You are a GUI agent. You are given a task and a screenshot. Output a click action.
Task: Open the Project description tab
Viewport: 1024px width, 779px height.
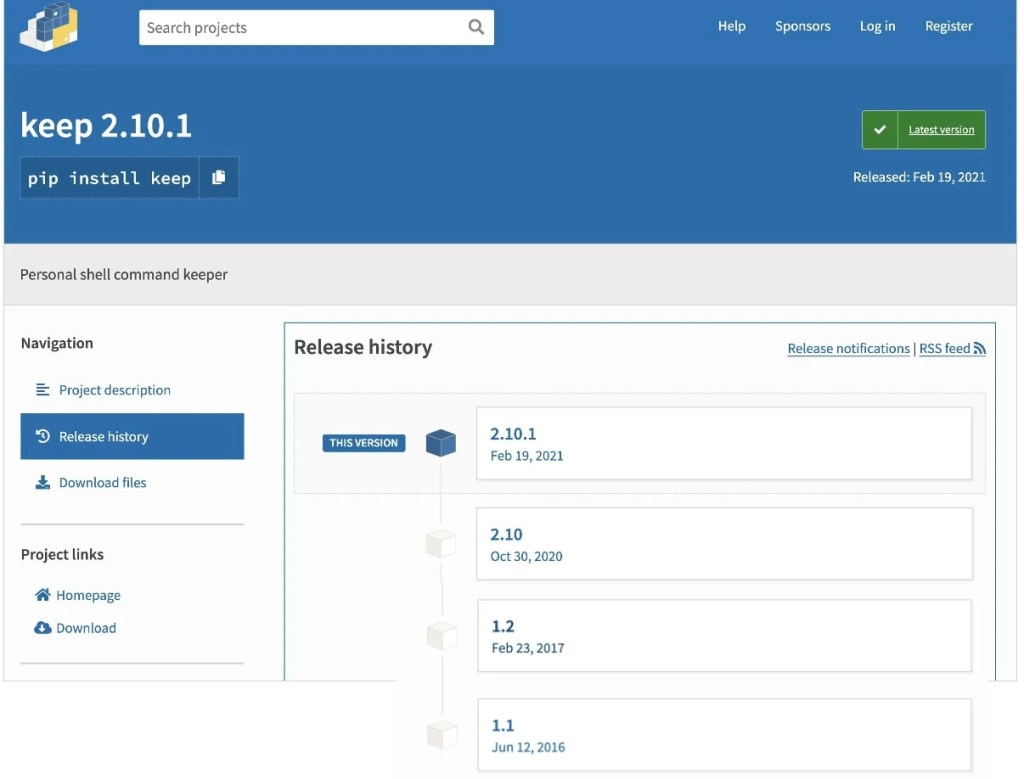pyautogui.click(x=114, y=390)
